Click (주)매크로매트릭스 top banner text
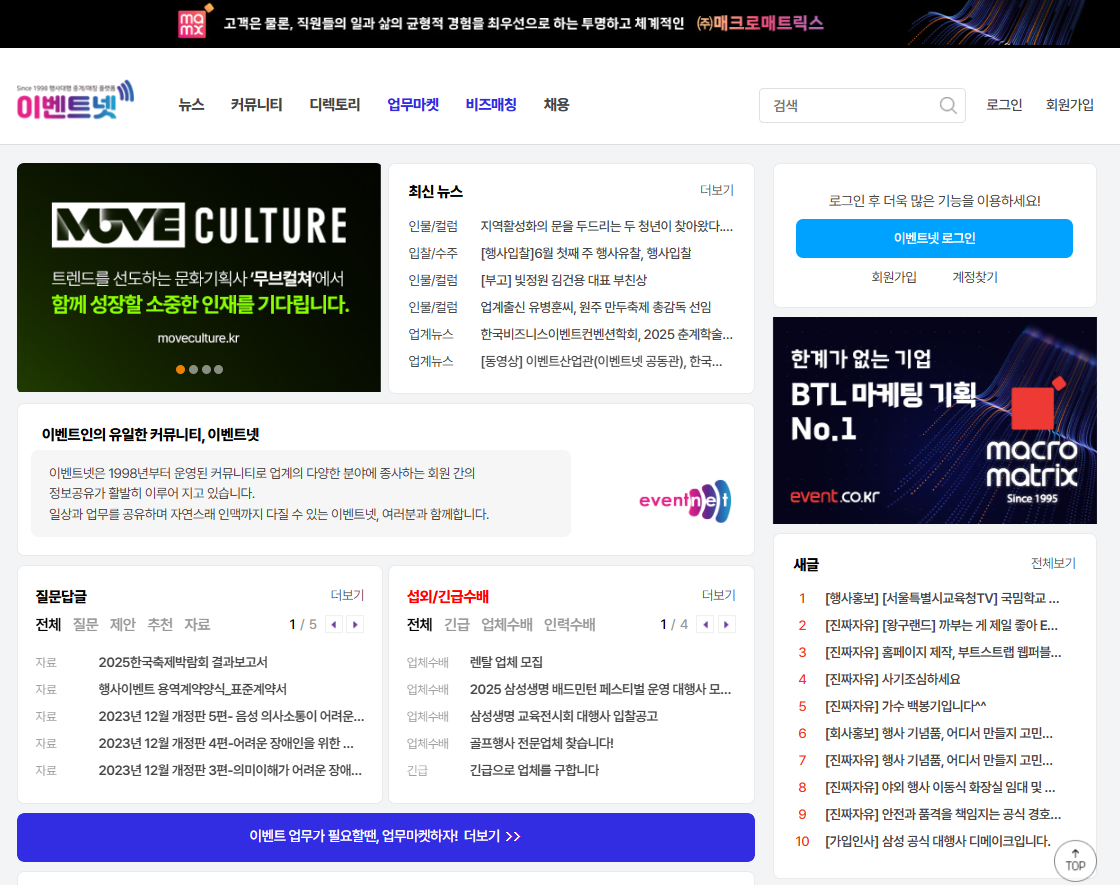This screenshot has width=1120, height=885. 760,23
